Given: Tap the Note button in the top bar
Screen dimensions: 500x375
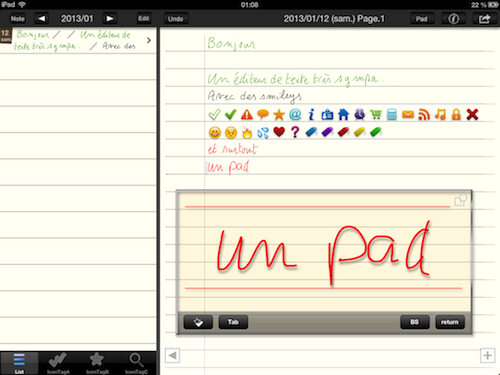Looking at the screenshot, I should [17, 19].
